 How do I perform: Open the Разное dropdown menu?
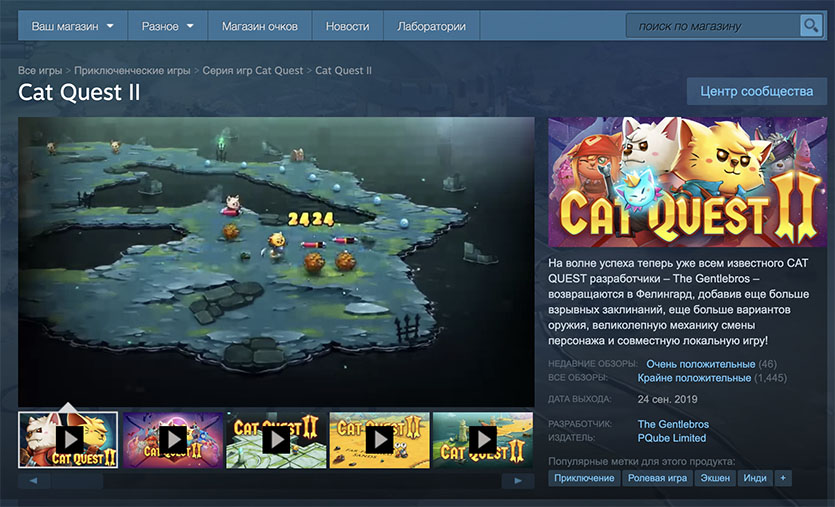pos(167,26)
